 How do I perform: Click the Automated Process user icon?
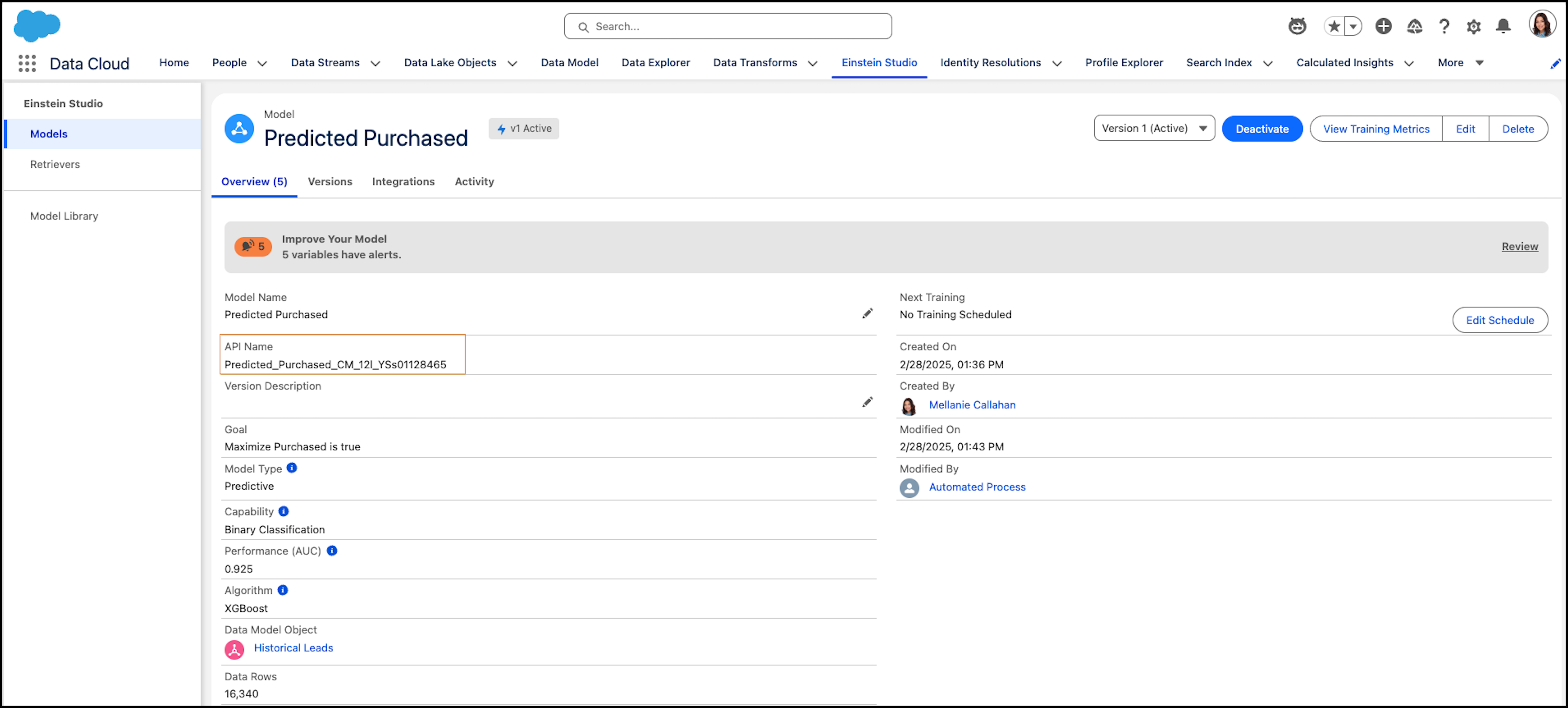click(x=909, y=488)
